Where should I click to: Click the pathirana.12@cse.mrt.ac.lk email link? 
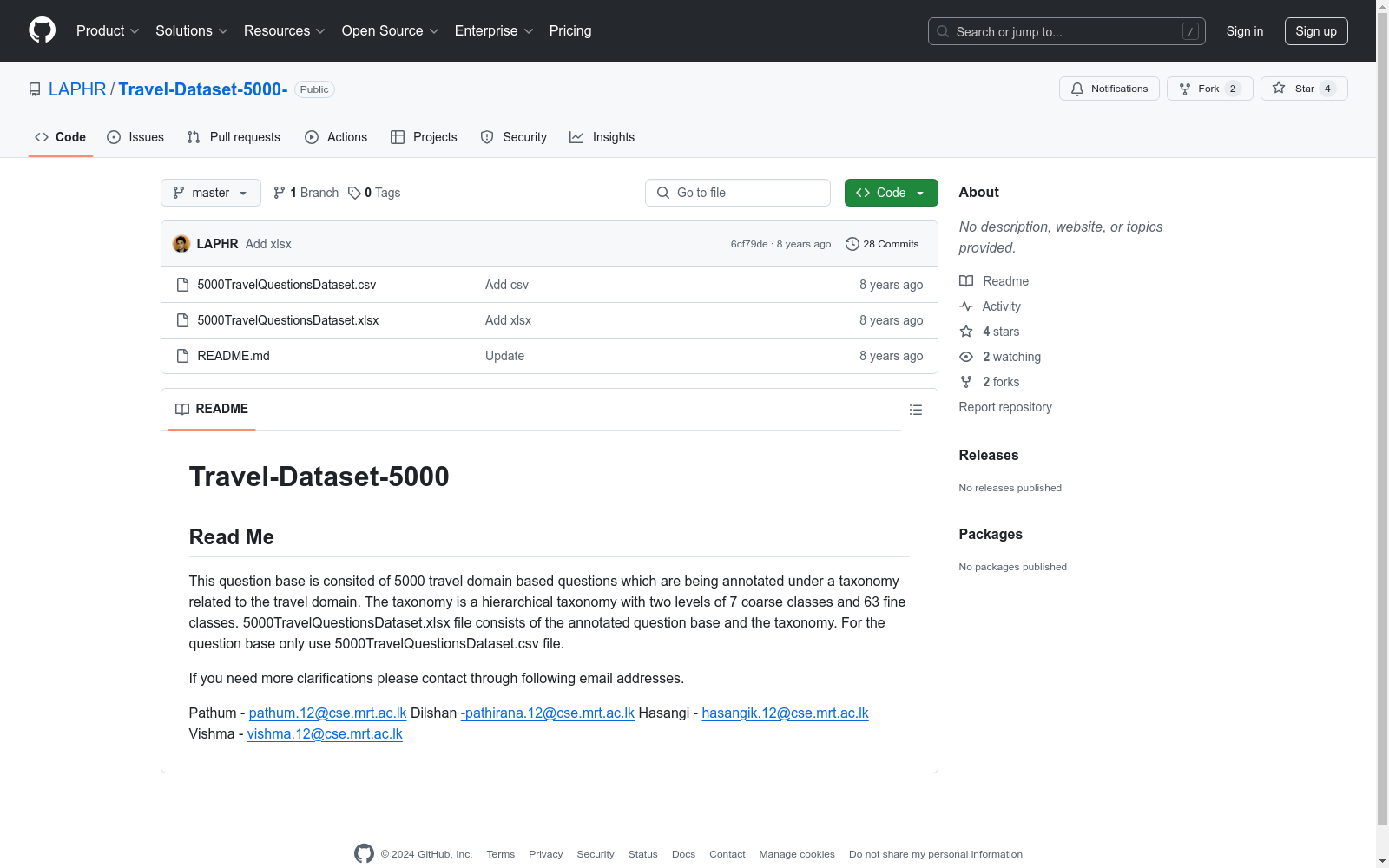[548, 713]
